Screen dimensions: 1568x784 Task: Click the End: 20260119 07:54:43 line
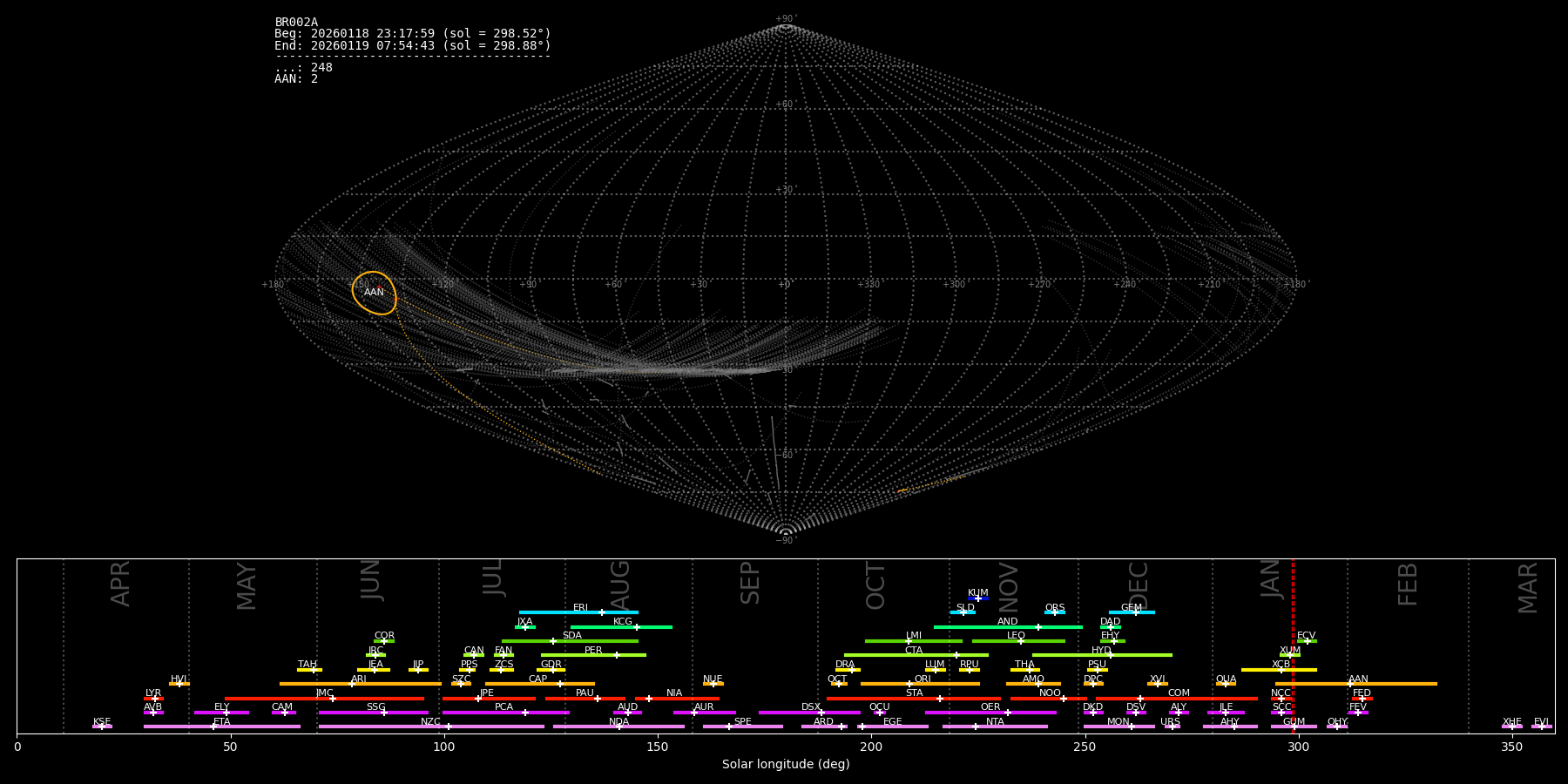coord(413,45)
